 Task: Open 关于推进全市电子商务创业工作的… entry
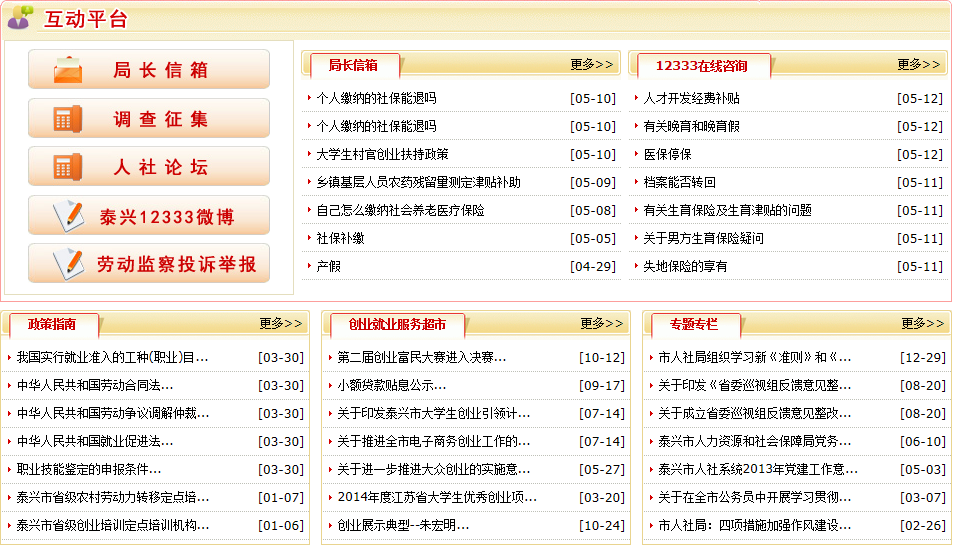click(x=433, y=442)
